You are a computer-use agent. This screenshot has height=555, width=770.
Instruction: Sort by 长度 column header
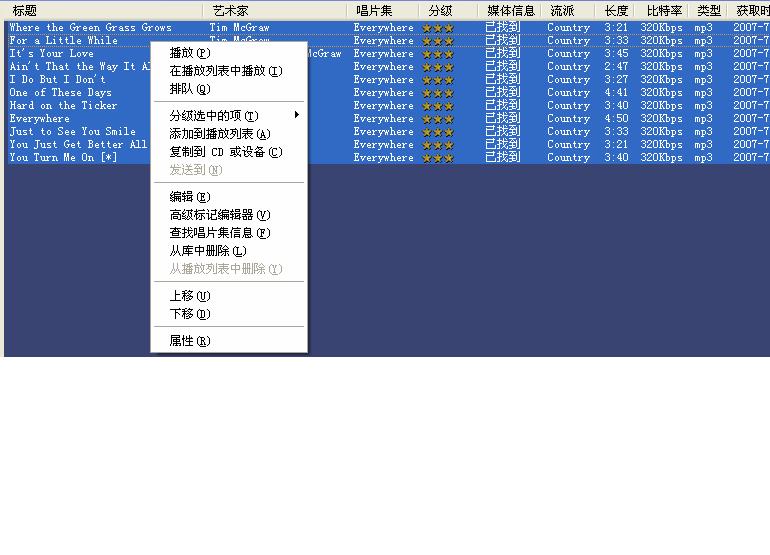(x=616, y=11)
